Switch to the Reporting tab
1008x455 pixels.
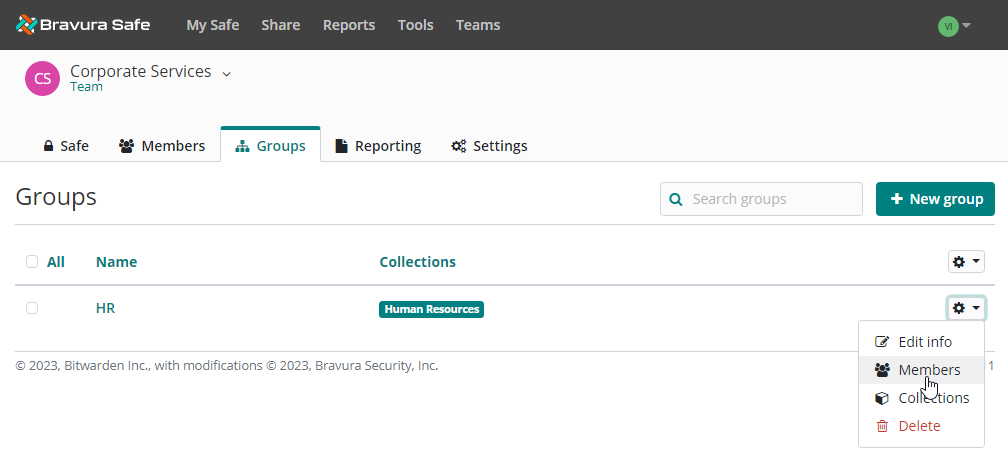(x=377, y=146)
